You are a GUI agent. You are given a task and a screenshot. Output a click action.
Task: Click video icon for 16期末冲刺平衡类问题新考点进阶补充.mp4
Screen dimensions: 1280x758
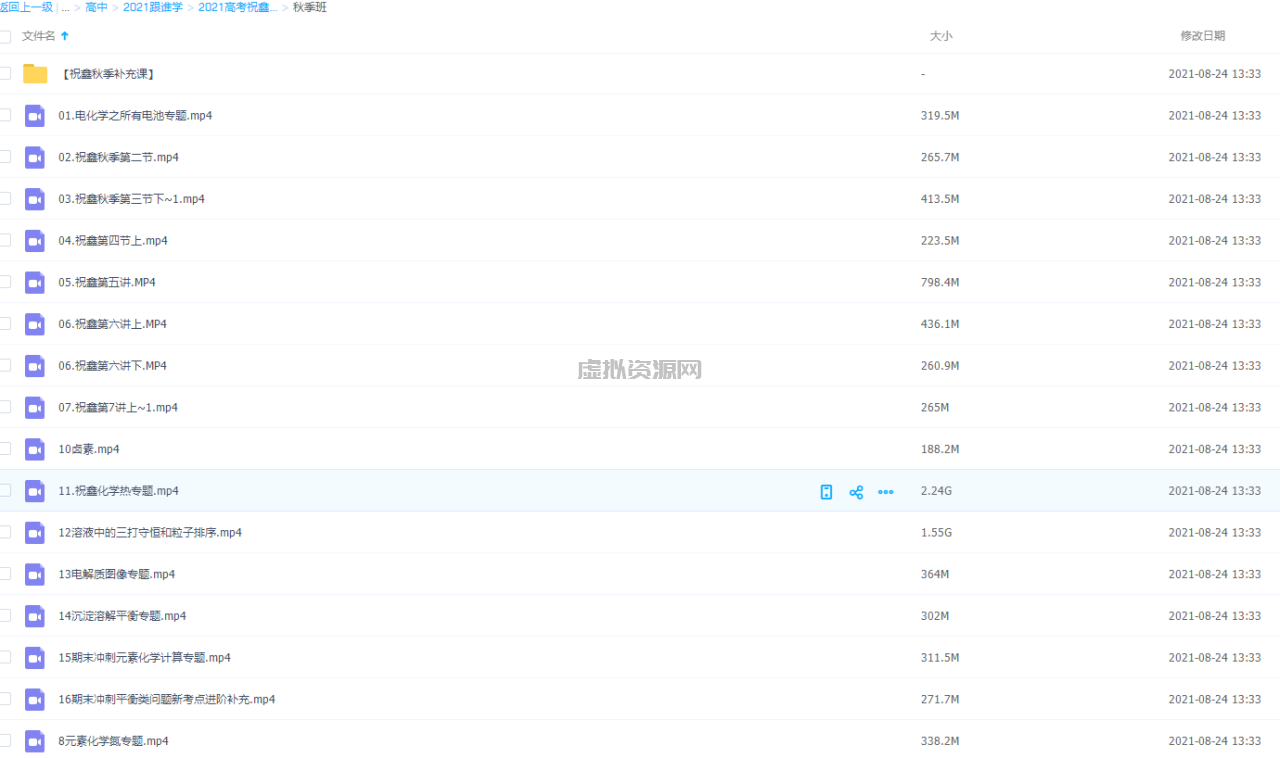click(35, 699)
